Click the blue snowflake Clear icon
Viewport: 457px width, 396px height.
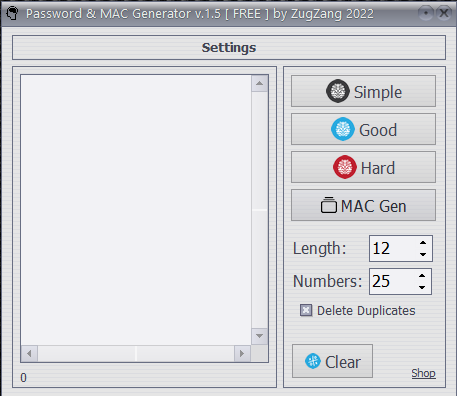pos(313,361)
